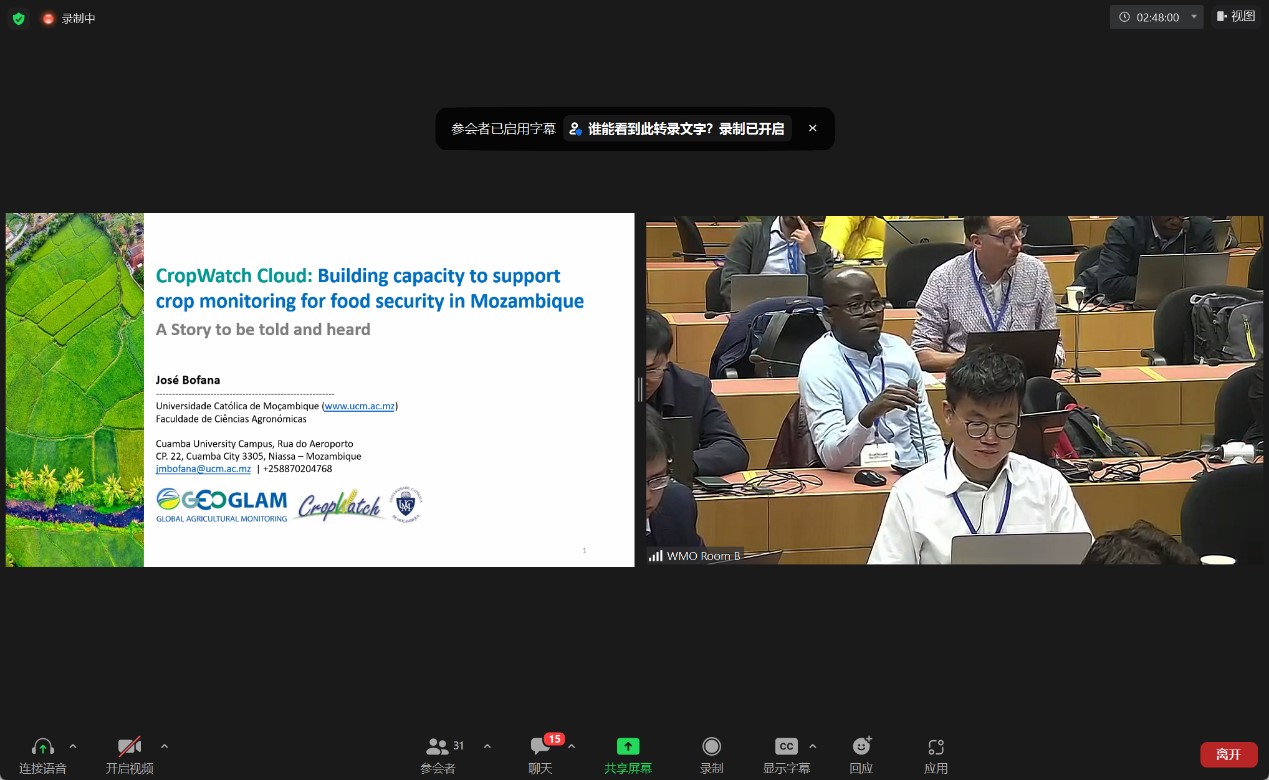Expand video options arrow

coord(165,746)
